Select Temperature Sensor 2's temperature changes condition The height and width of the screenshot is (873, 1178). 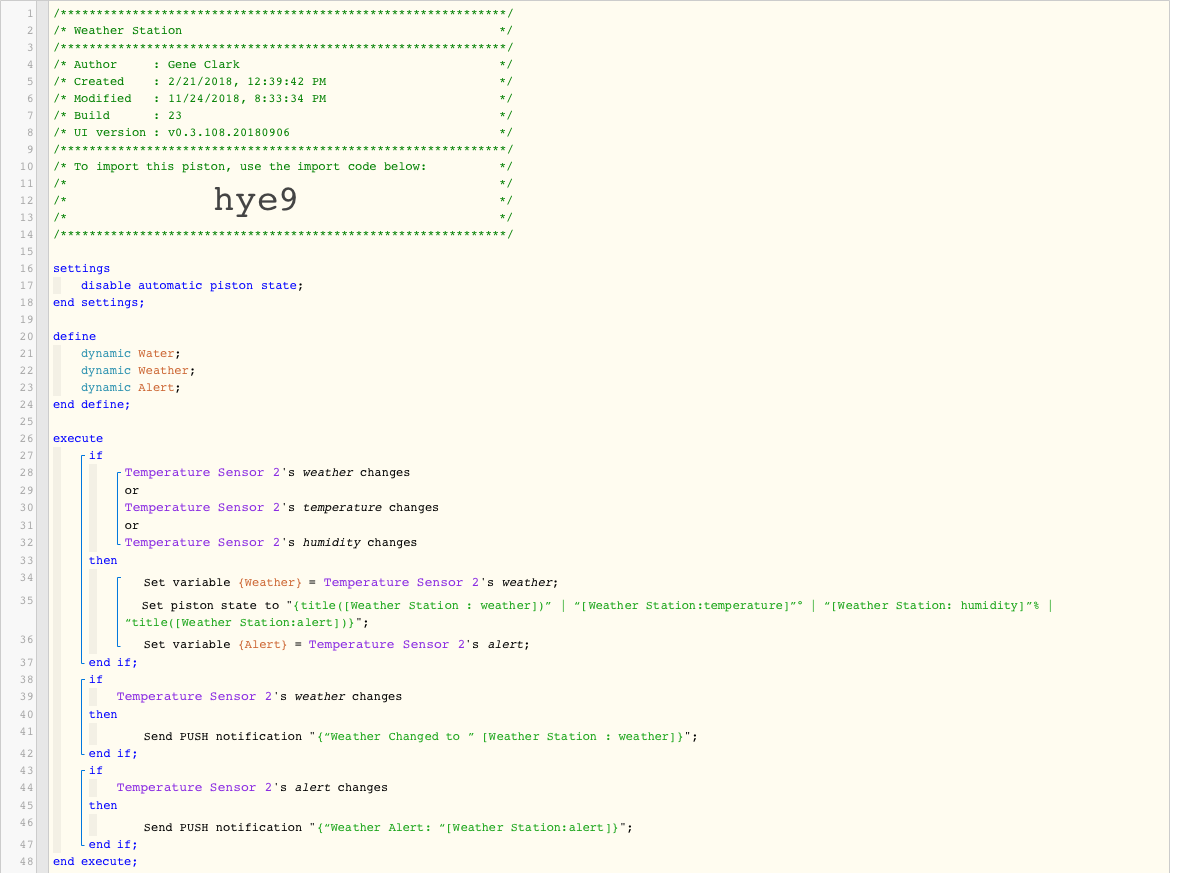[x=281, y=508]
